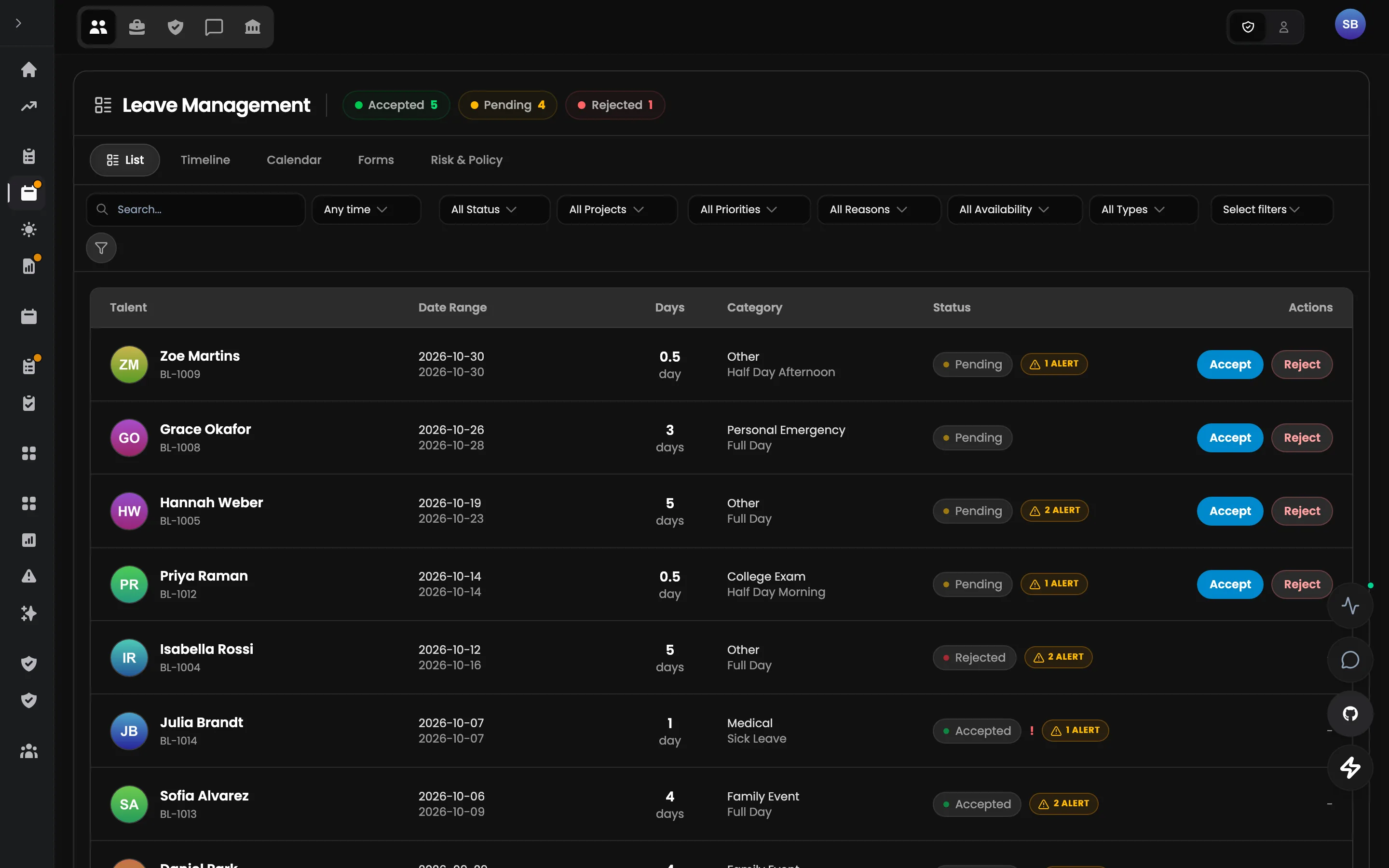Open the bank building icon in top toolbar
The width and height of the screenshot is (1389, 868).
253,27
